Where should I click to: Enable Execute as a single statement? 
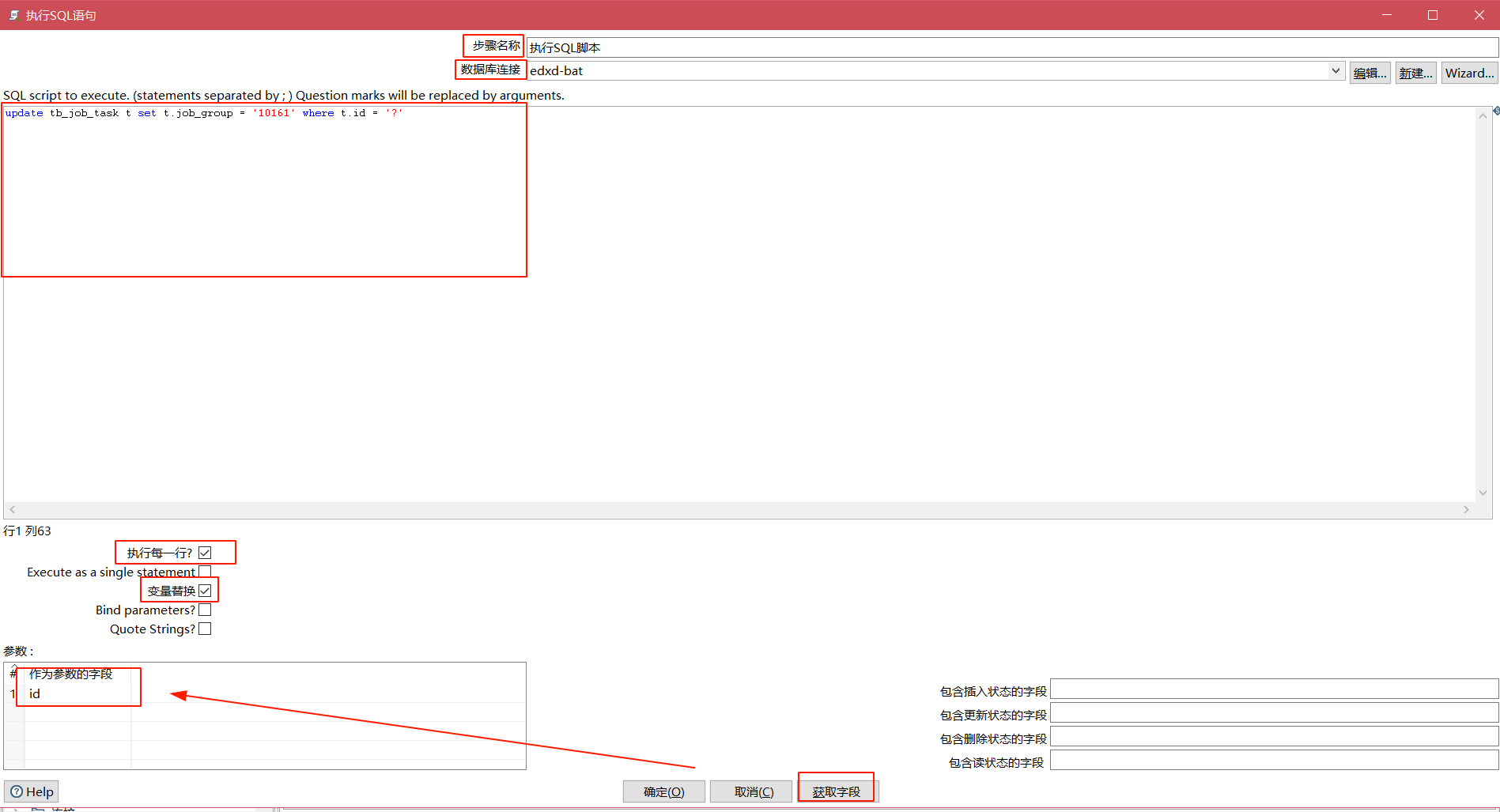coord(205,572)
